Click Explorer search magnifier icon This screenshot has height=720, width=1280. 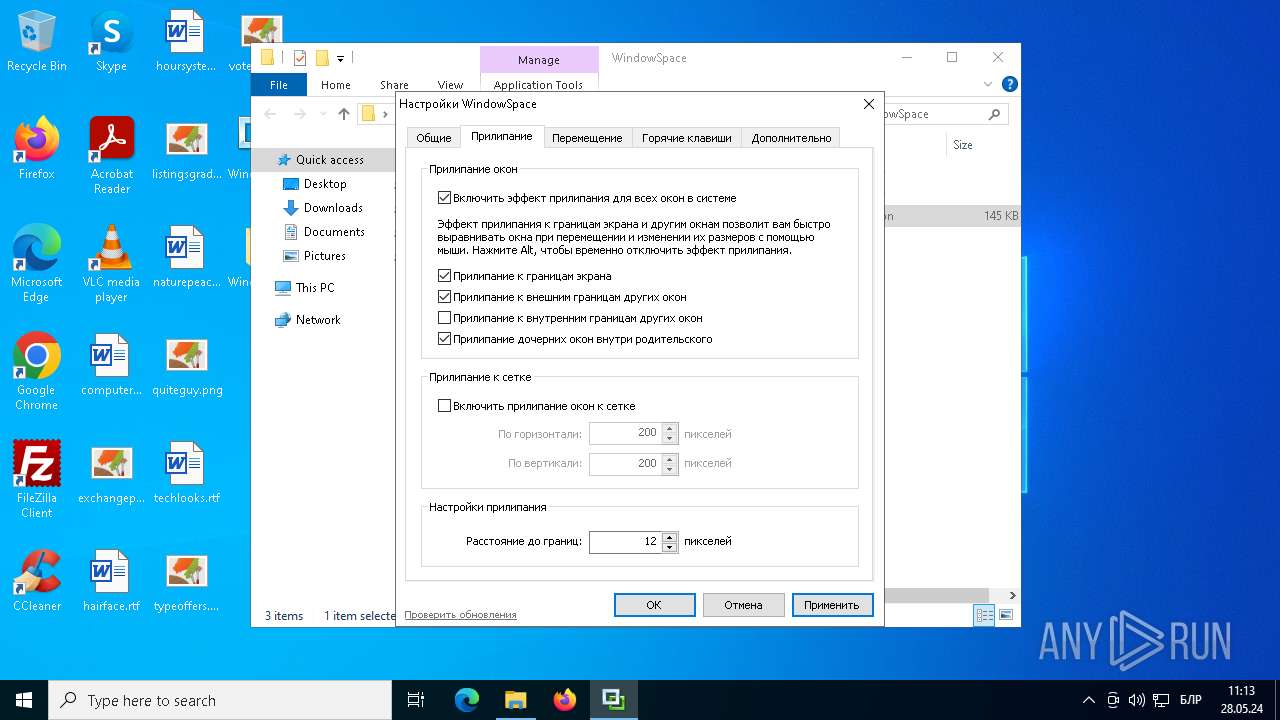pos(994,114)
